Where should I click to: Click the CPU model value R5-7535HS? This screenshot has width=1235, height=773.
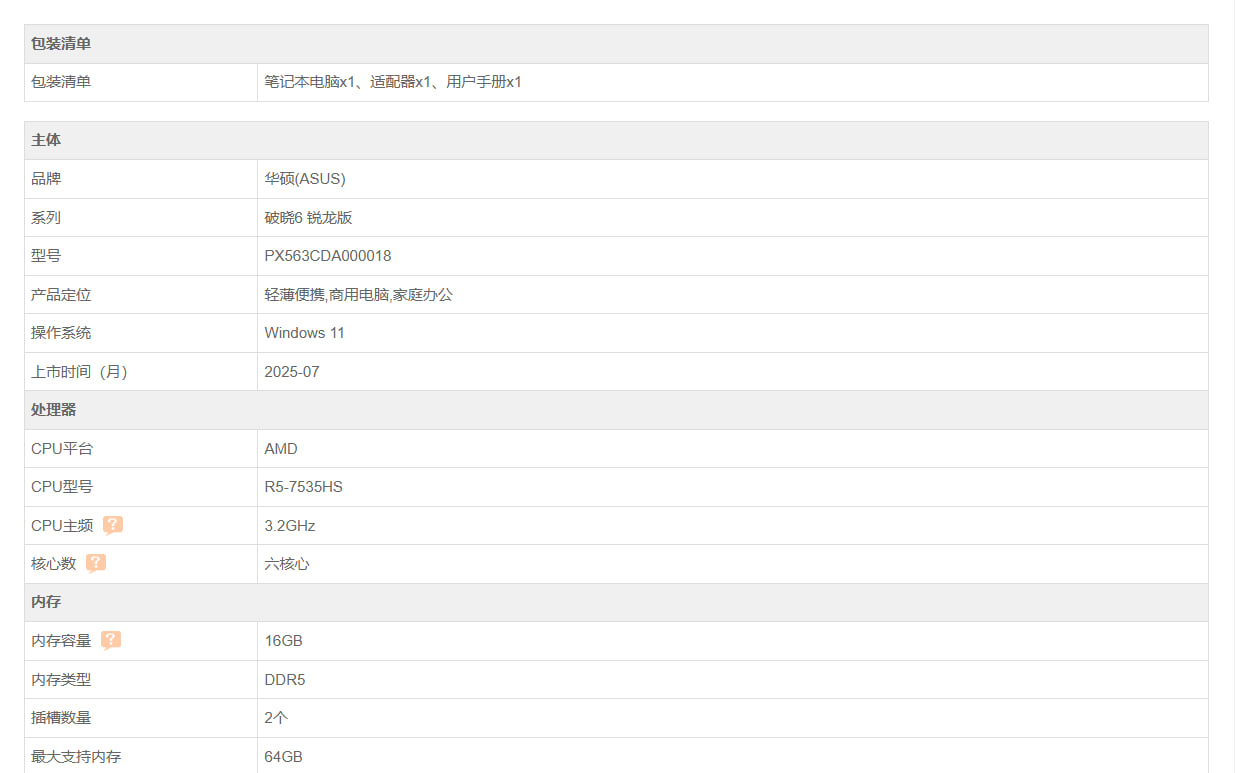tap(304, 487)
